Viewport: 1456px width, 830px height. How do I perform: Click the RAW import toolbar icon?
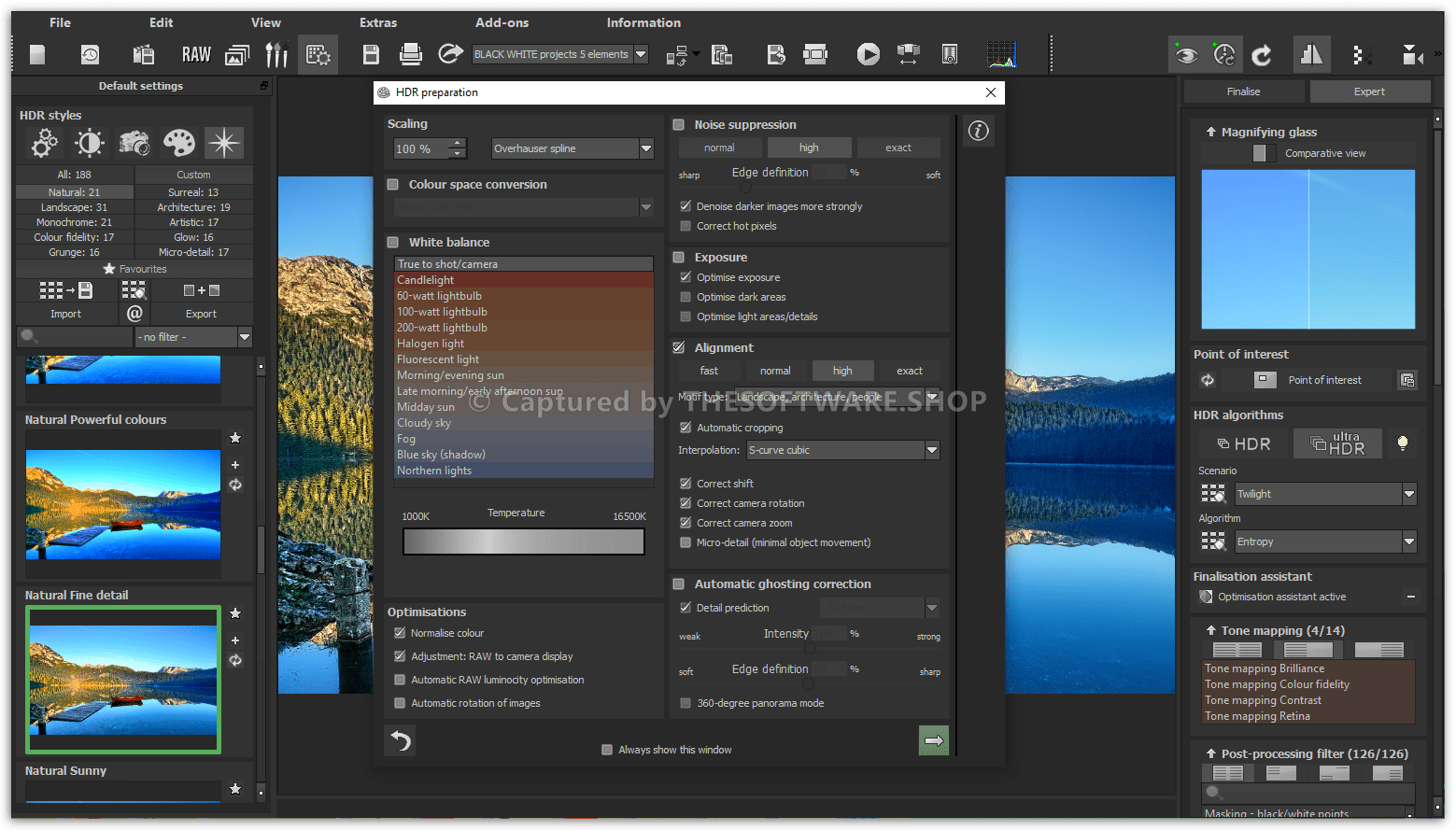(x=196, y=55)
